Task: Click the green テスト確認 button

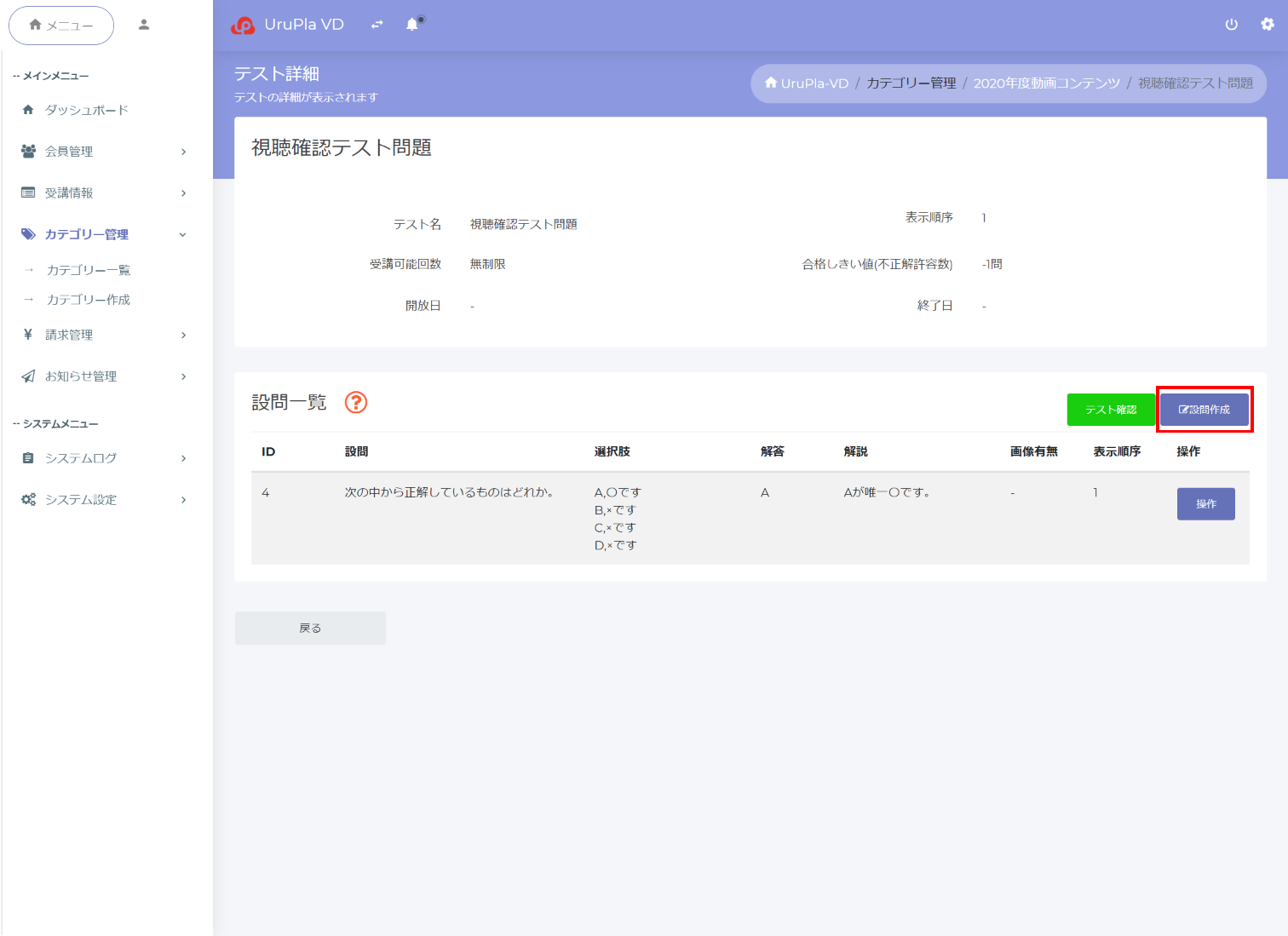Action: click(1111, 410)
